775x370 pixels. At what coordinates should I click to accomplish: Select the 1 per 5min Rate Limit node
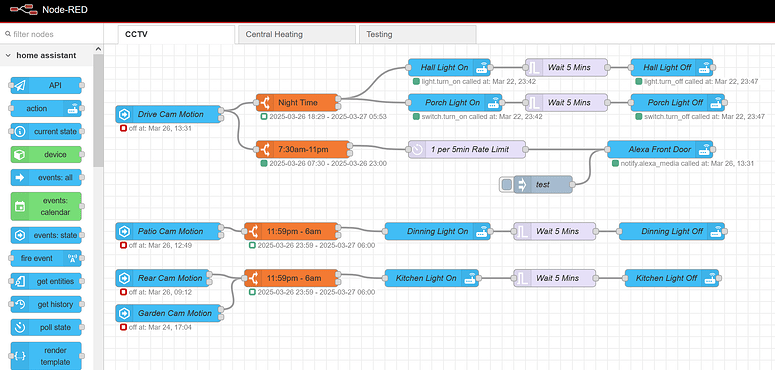click(467, 149)
